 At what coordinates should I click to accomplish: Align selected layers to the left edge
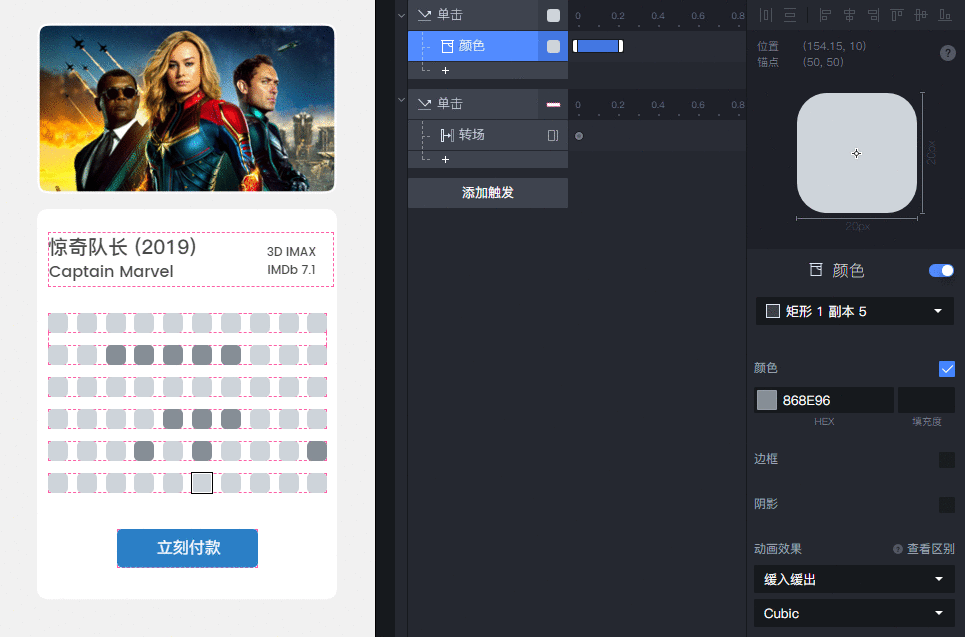[x=825, y=15]
